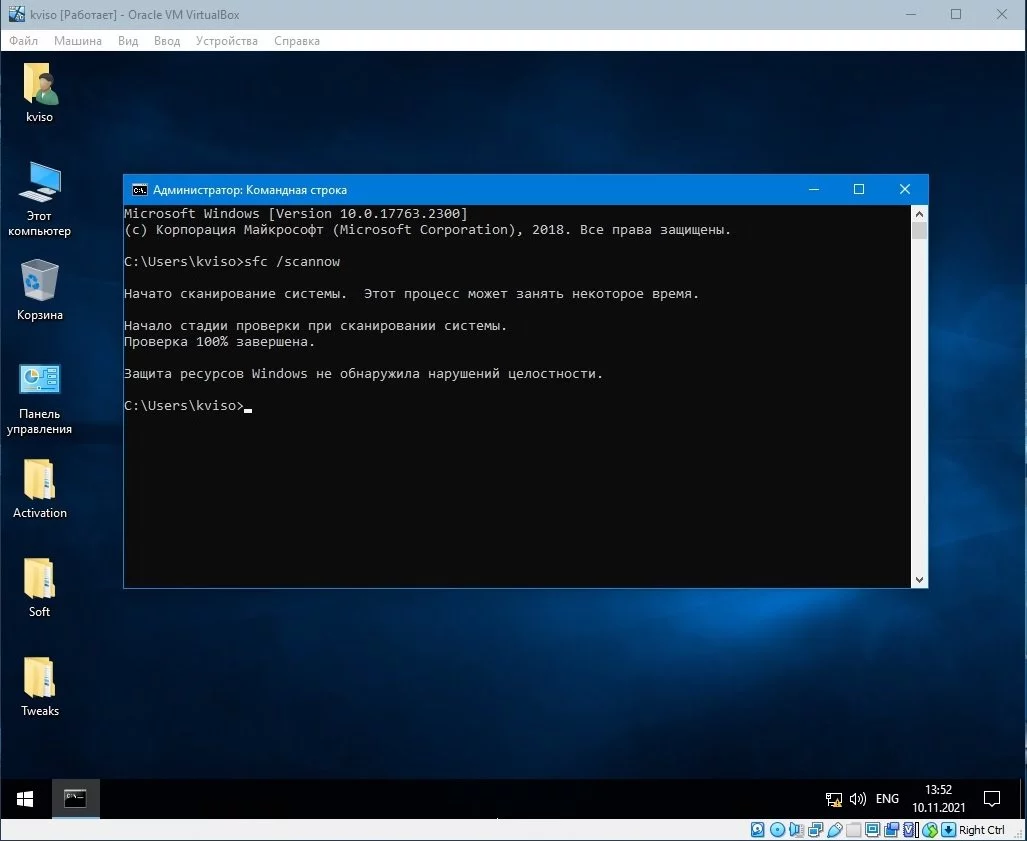
Task: Click the Command Prompt taskbar button
Action: click(75, 799)
